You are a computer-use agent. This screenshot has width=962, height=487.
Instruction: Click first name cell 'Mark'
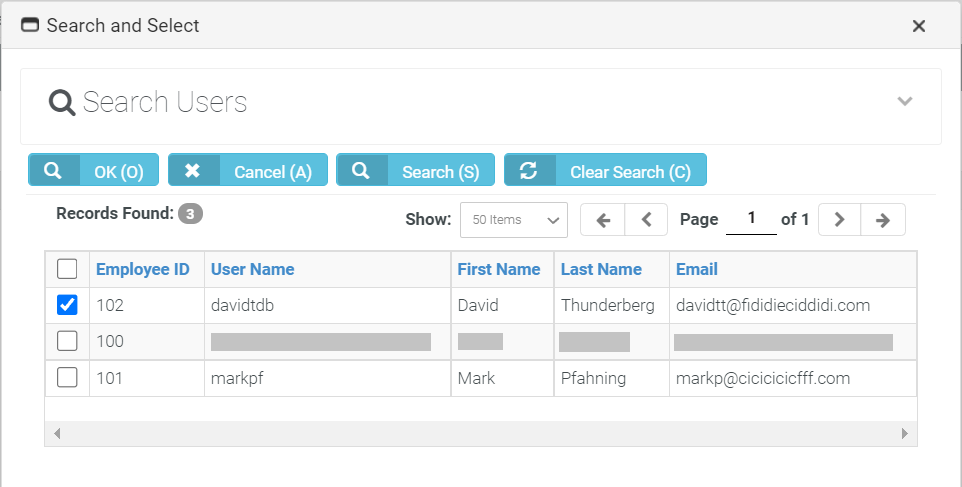(476, 378)
